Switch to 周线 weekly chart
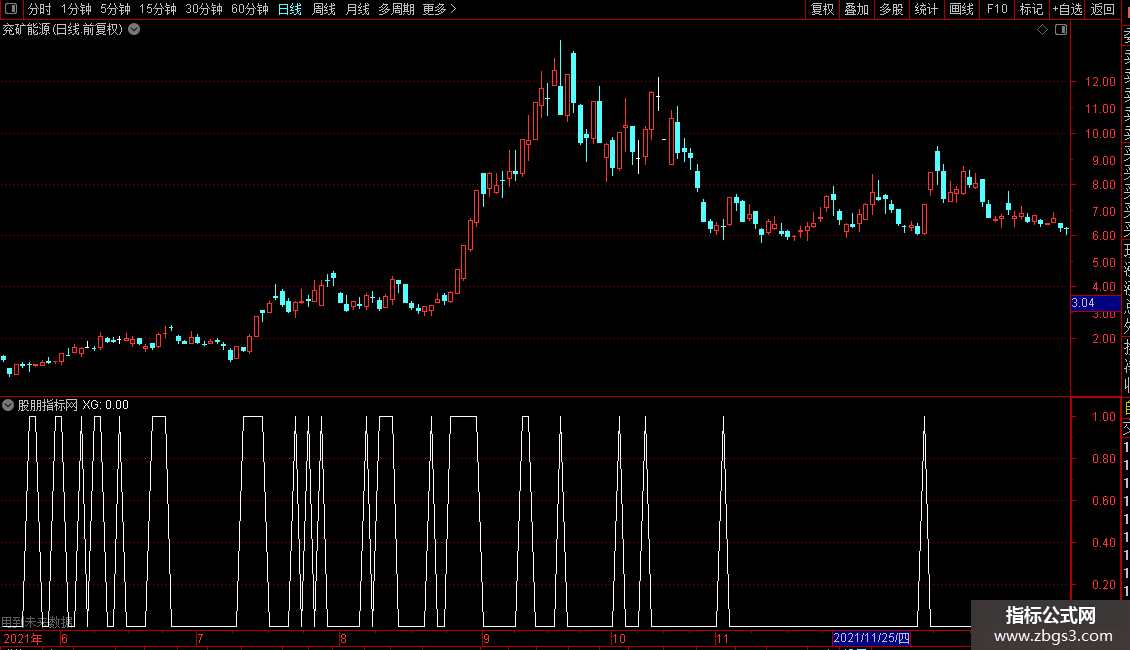The width and height of the screenshot is (1130, 650). pos(324,9)
